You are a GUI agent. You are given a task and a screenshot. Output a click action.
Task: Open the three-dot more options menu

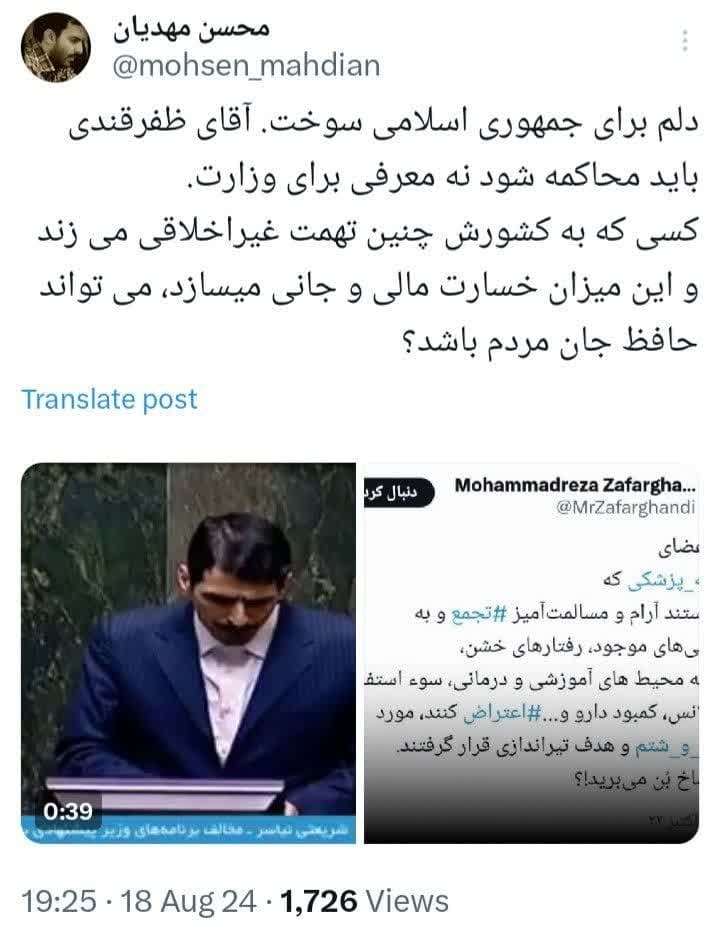[685, 41]
